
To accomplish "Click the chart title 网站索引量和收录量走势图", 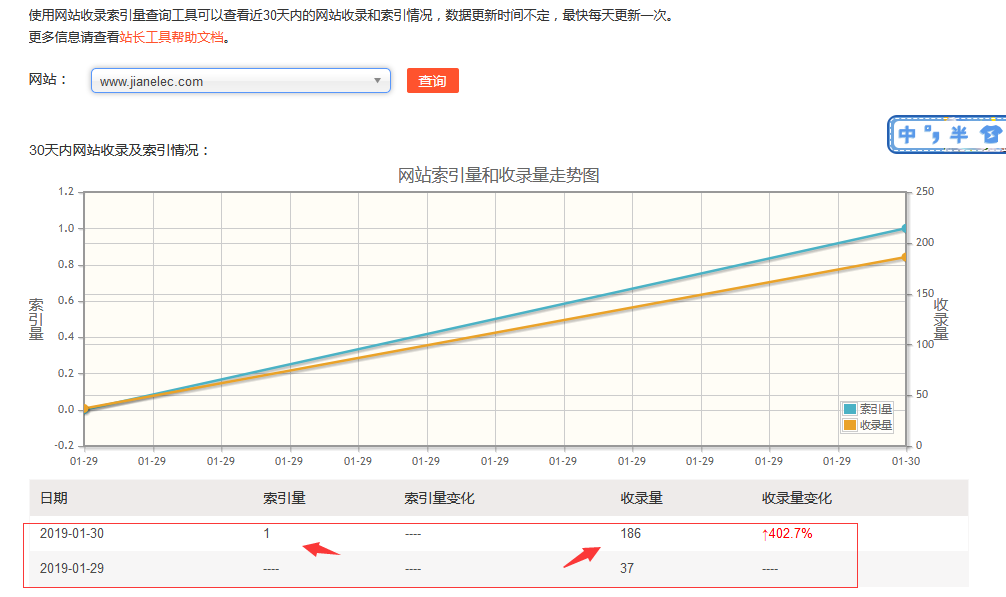I will pyautogui.click(x=498, y=176).
